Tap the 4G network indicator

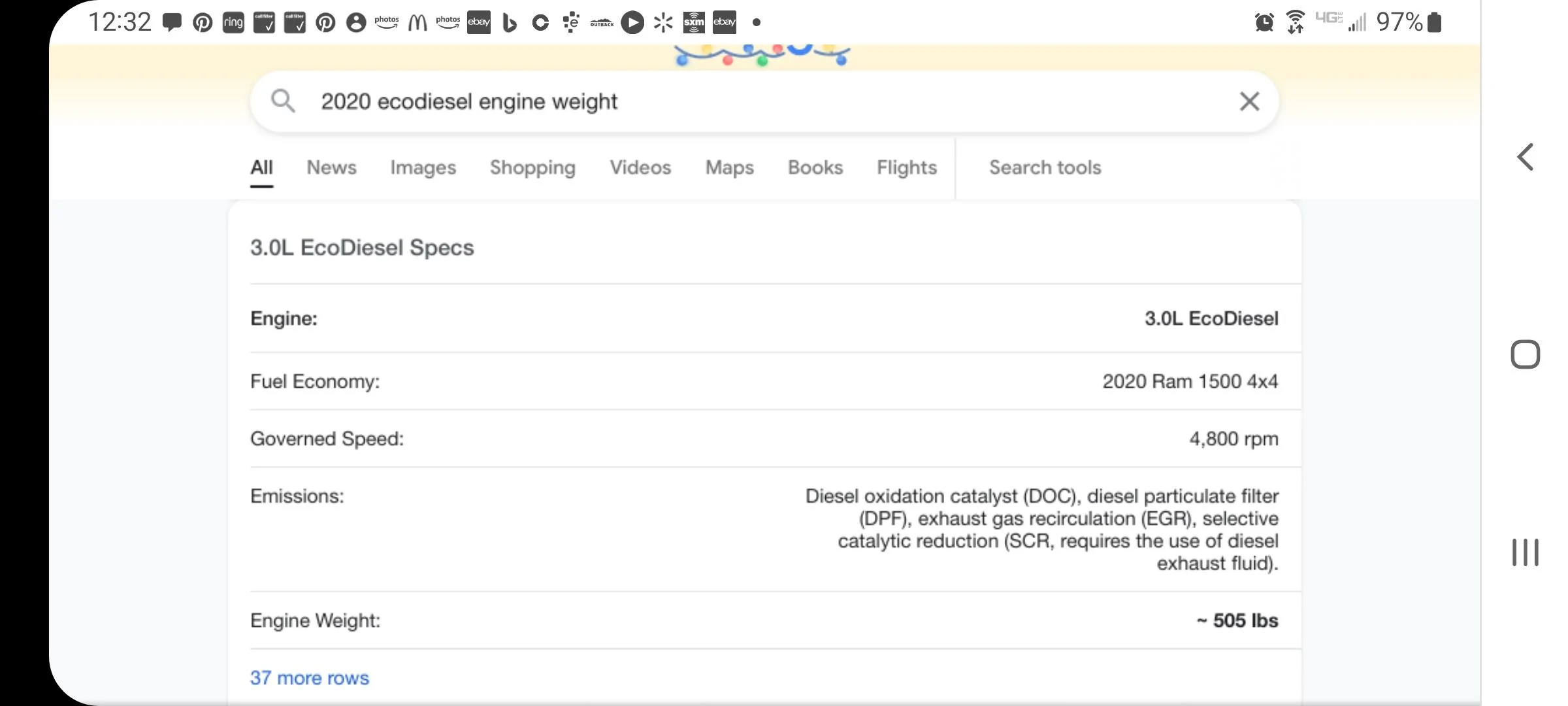click(x=1328, y=18)
